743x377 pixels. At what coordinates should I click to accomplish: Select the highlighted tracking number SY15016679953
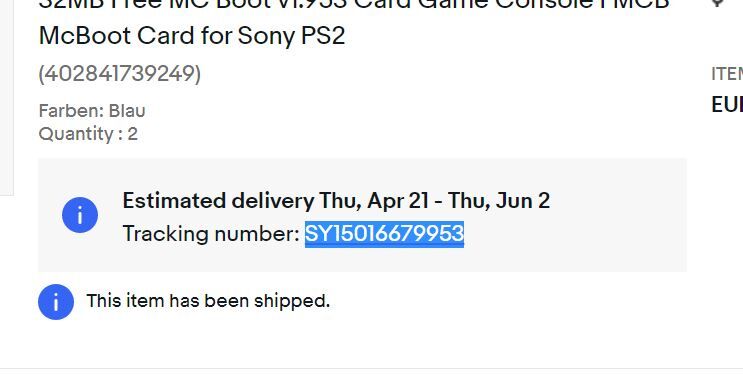coord(384,234)
